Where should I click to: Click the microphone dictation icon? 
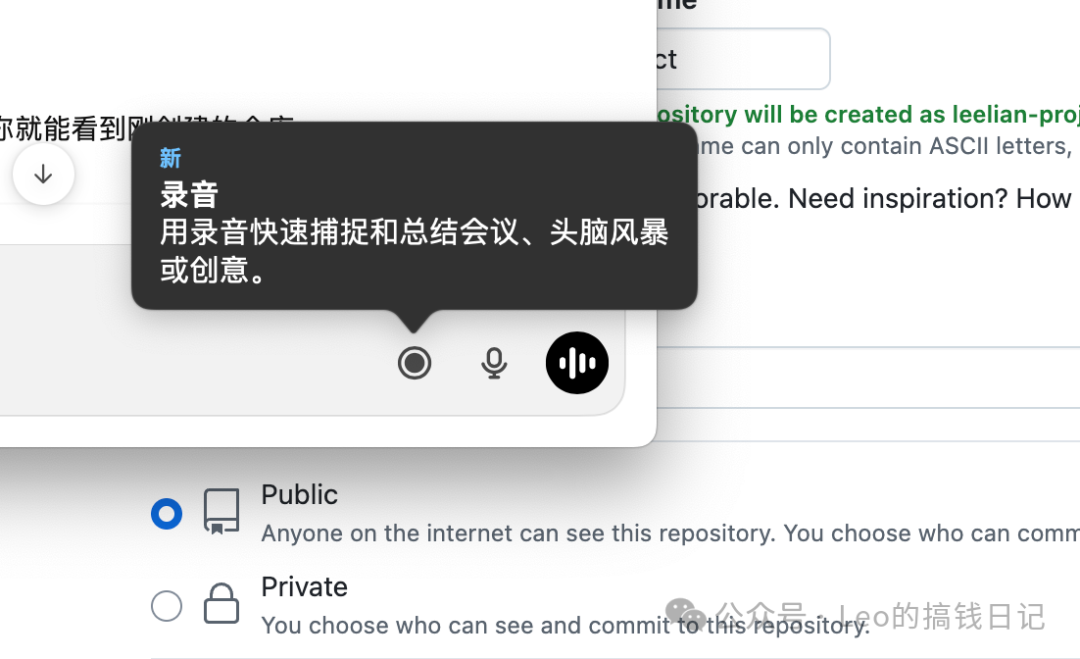click(x=494, y=363)
